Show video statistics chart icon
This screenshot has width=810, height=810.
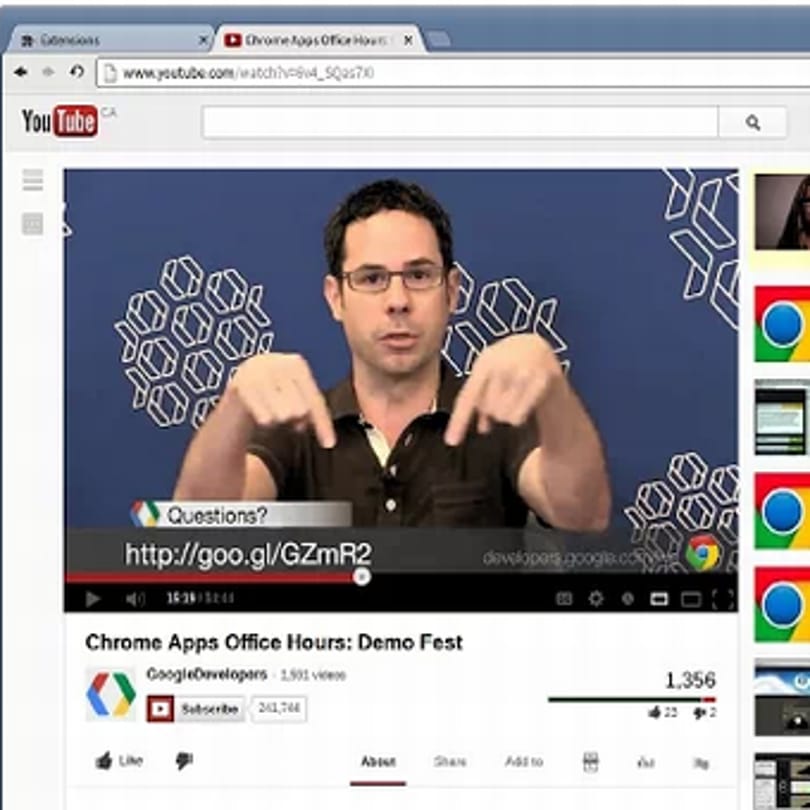tap(646, 762)
